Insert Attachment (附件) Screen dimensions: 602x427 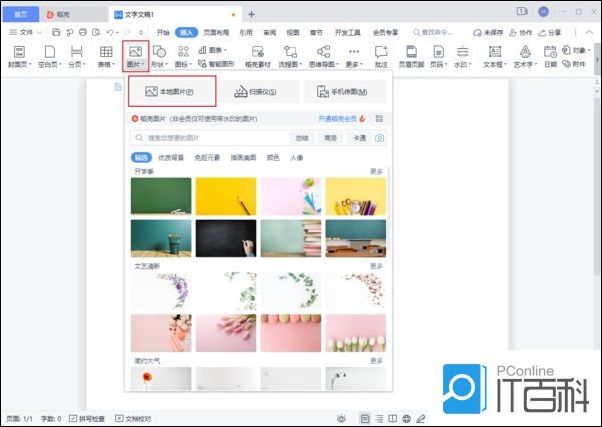click(574, 64)
